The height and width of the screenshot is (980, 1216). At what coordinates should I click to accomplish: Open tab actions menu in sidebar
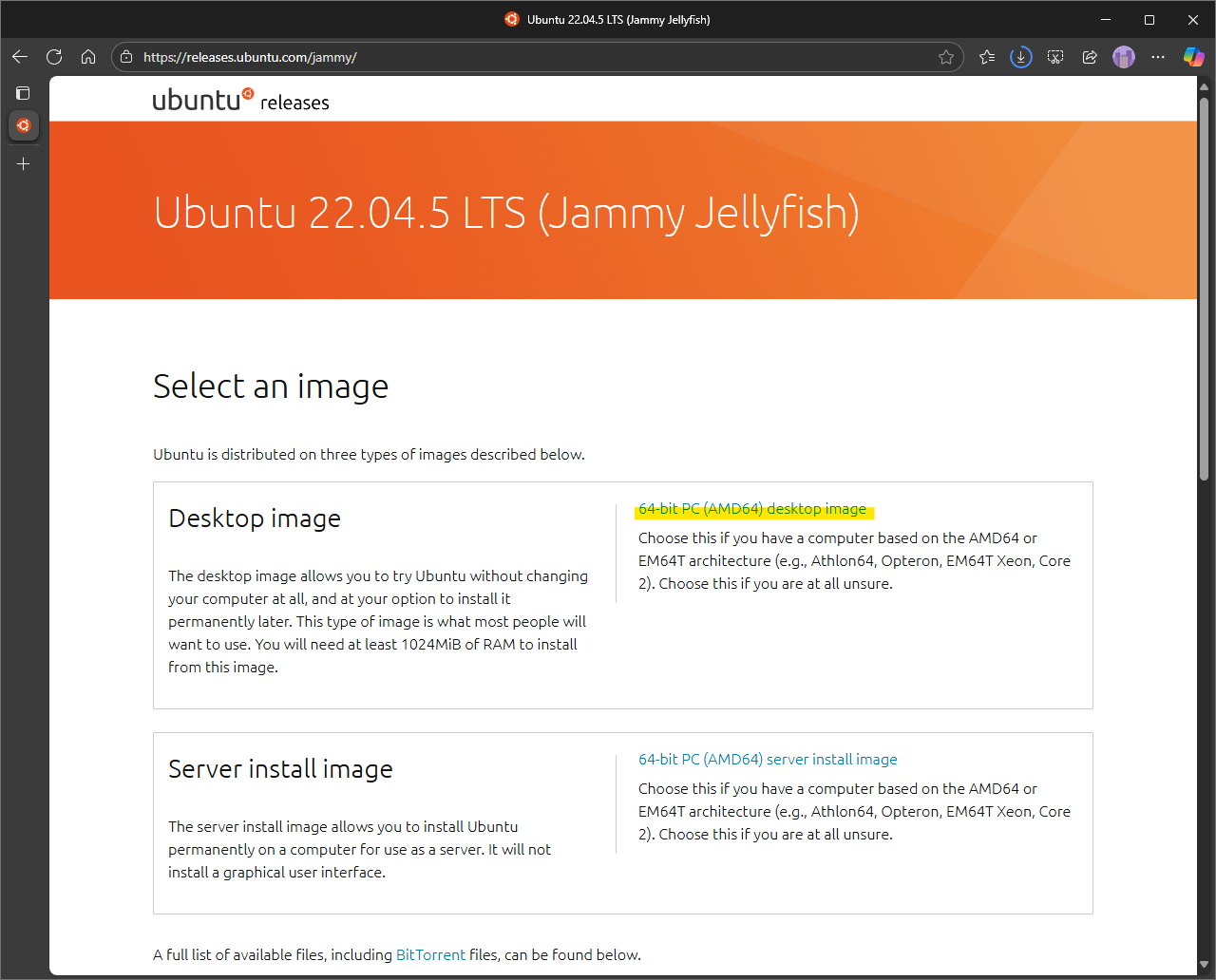click(24, 93)
